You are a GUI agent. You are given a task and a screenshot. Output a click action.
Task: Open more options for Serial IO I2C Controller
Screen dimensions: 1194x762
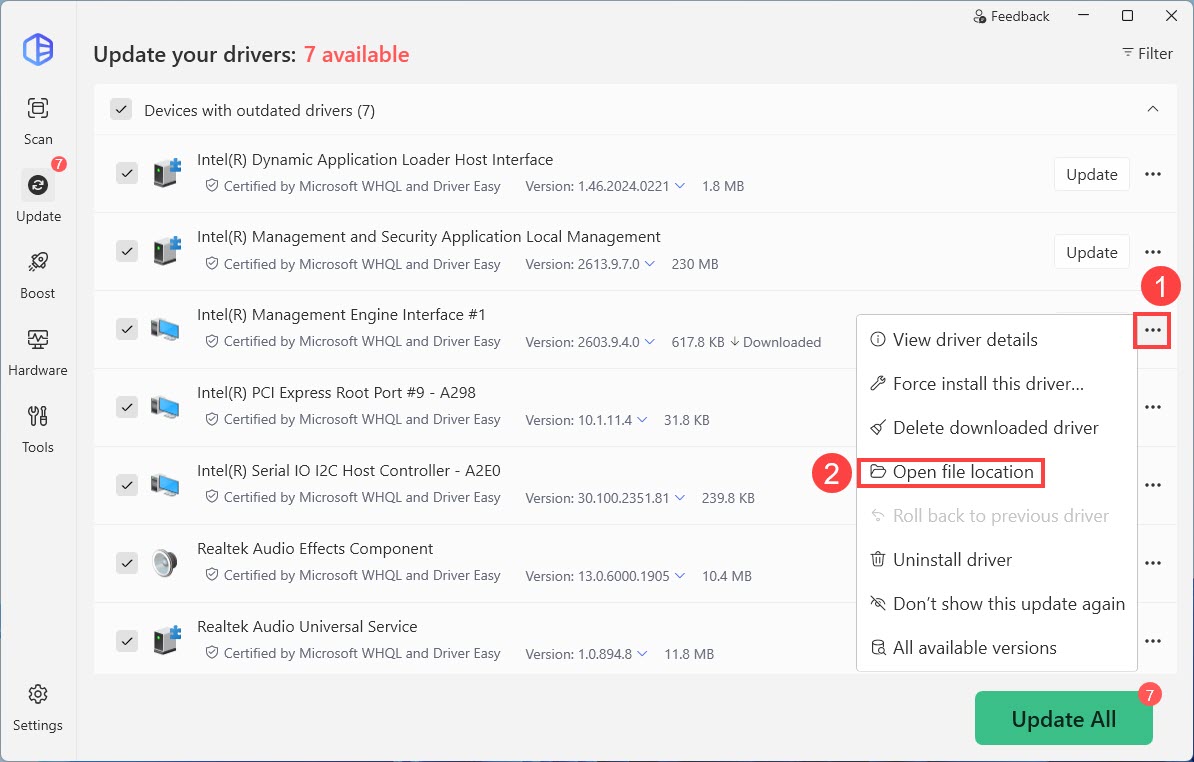(1153, 485)
